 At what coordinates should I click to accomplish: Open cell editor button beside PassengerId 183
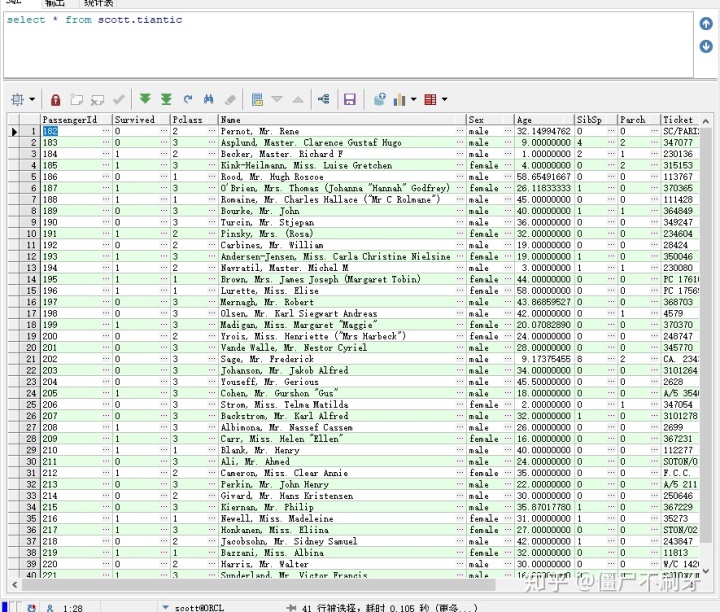point(106,143)
